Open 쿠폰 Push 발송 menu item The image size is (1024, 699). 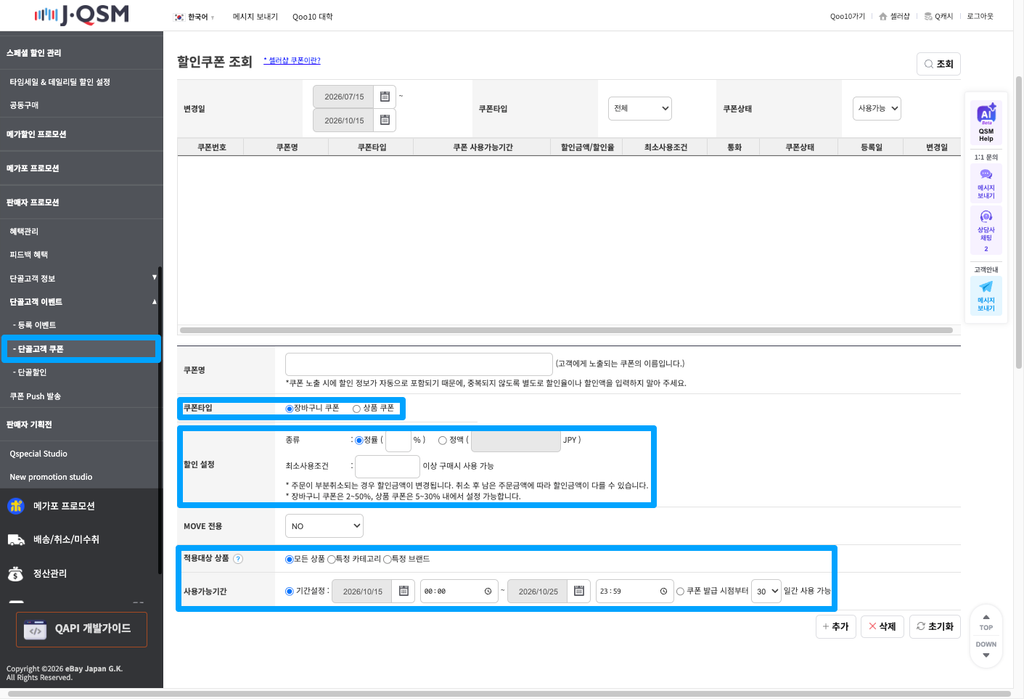click(x=35, y=396)
